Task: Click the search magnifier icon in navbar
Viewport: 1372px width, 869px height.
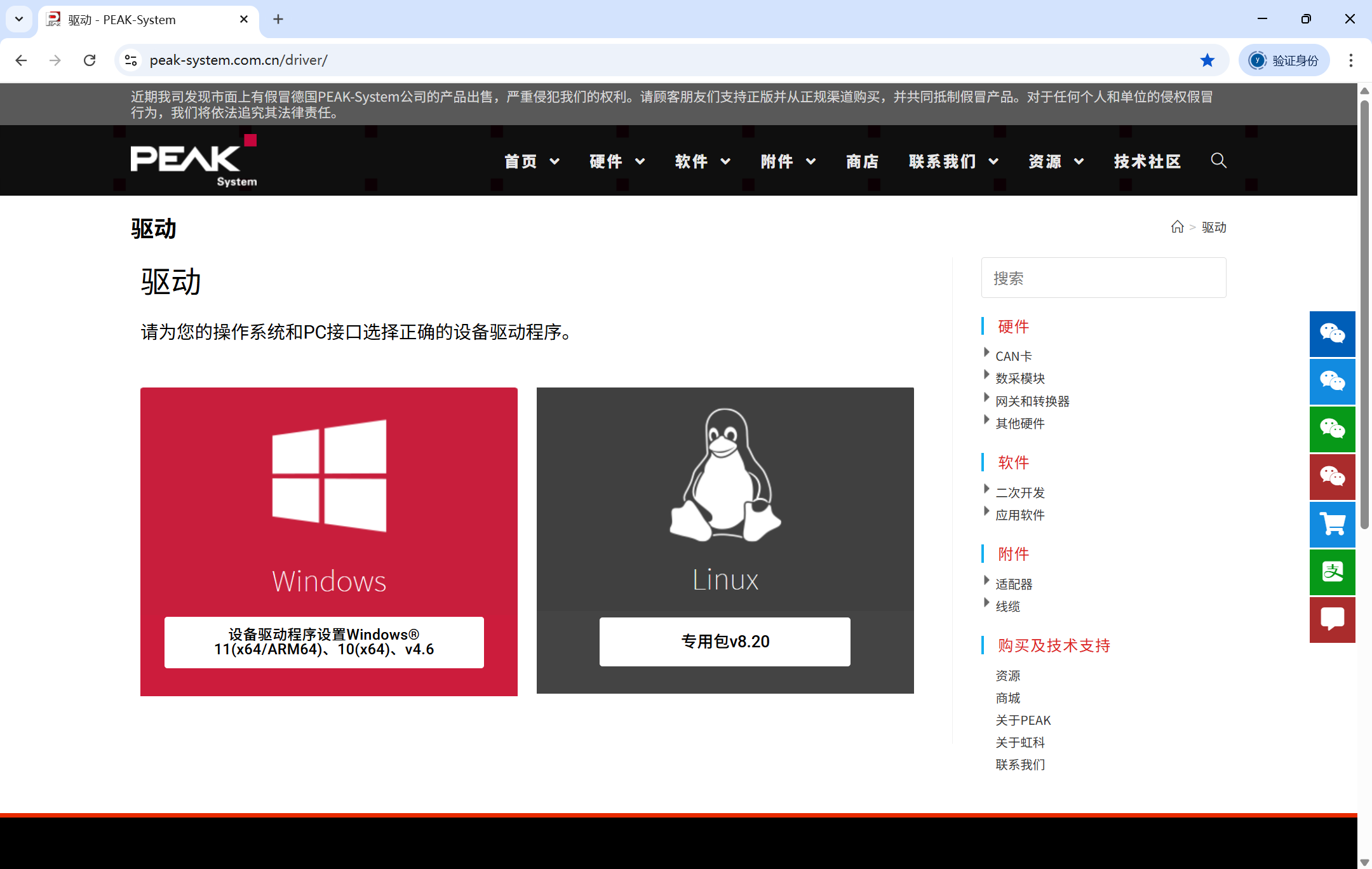Action: (x=1218, y=161)
